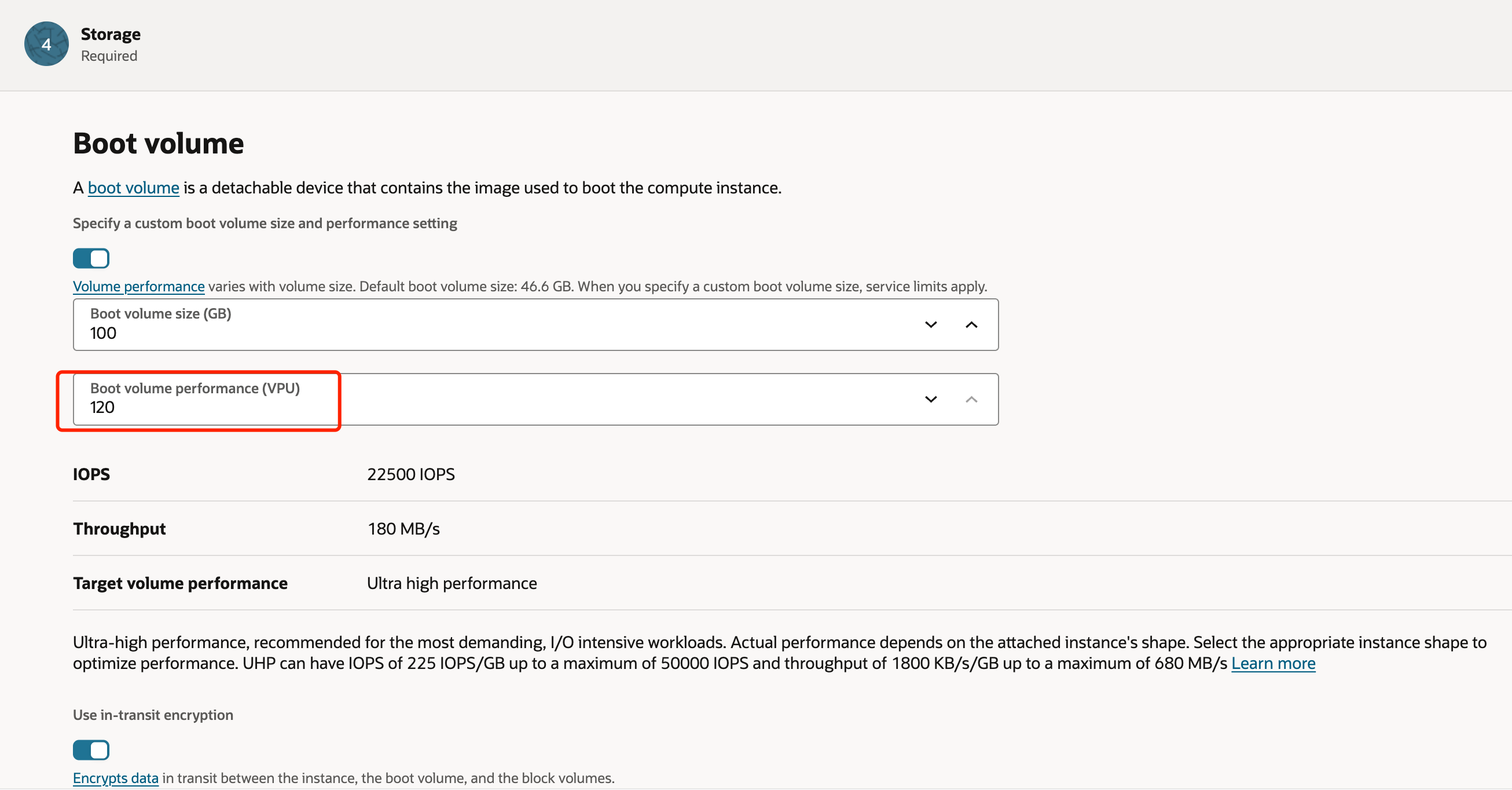Open the Encrypts data link
Screen dimensions: 1512x790
pos(116,778)
